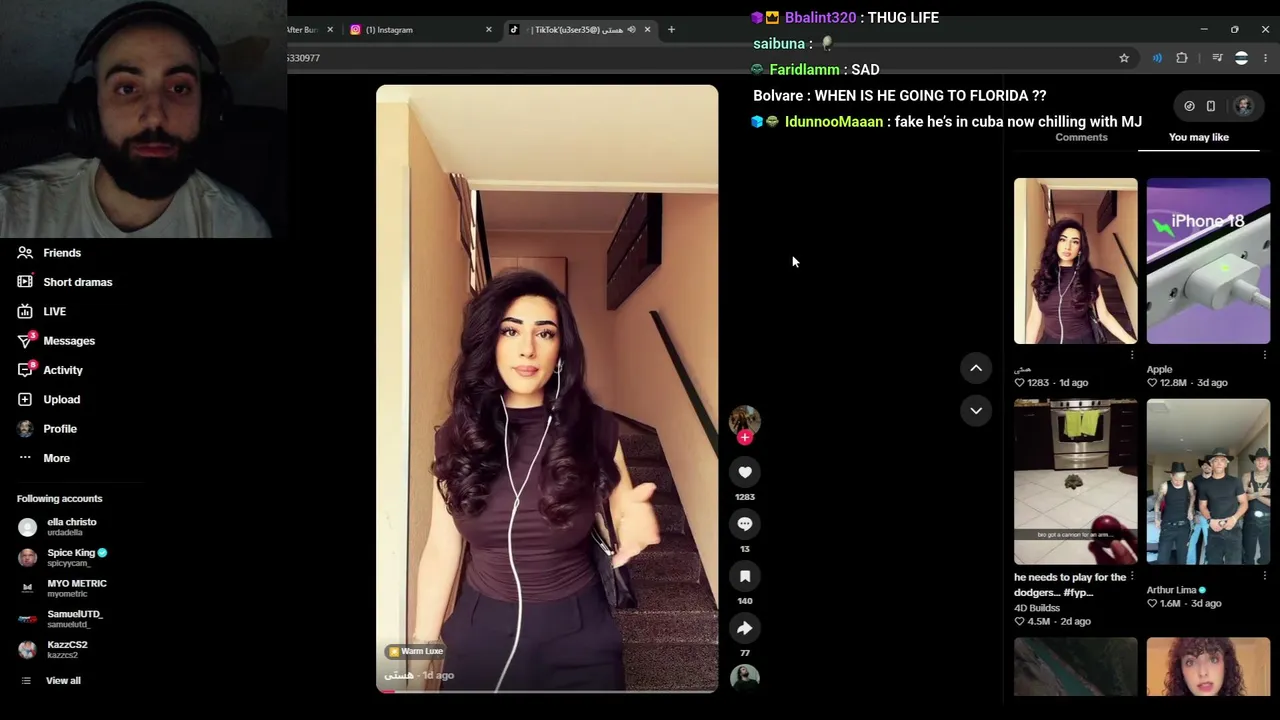Click the Arthur Lima creator name
This screenshot has height=720, width=1280.
[x=1171, y=590]
